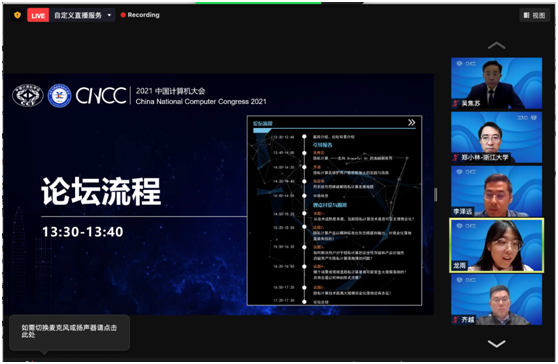Select the 郑小林-浙江大学 video thumbnail
Image resolution: width=558 pixels, height=364 pixels.
pos(496,137)
